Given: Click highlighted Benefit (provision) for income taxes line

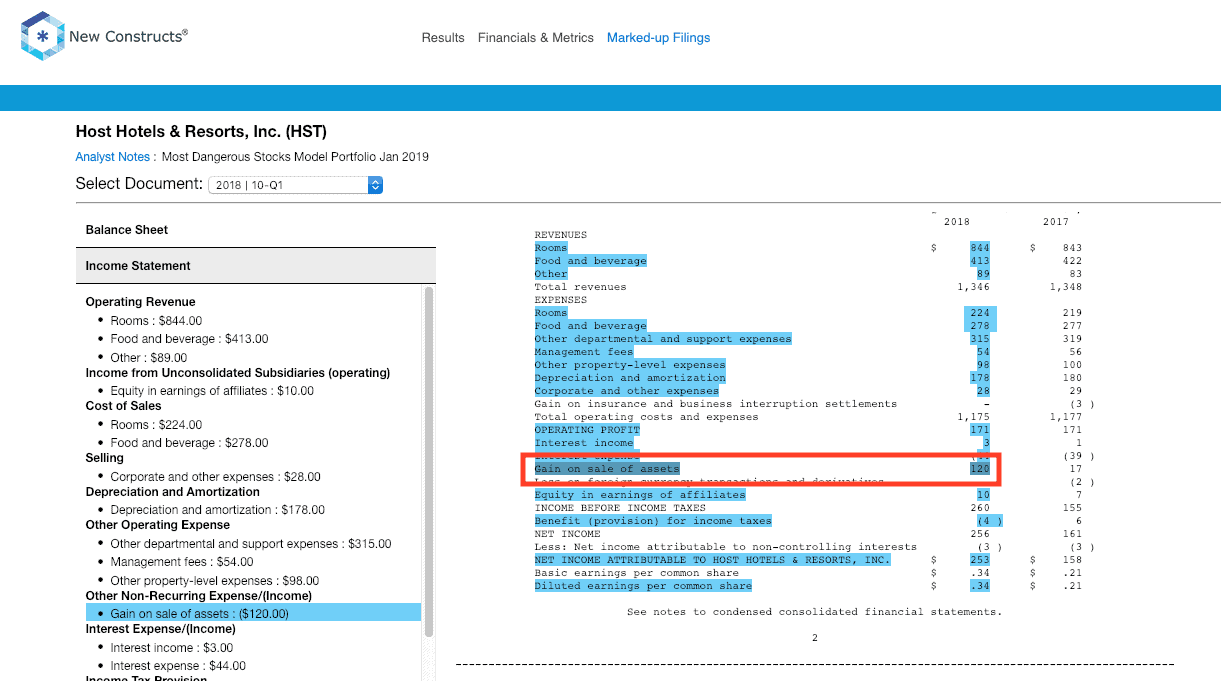Looking at the screenshot, I should coord(653,521).
